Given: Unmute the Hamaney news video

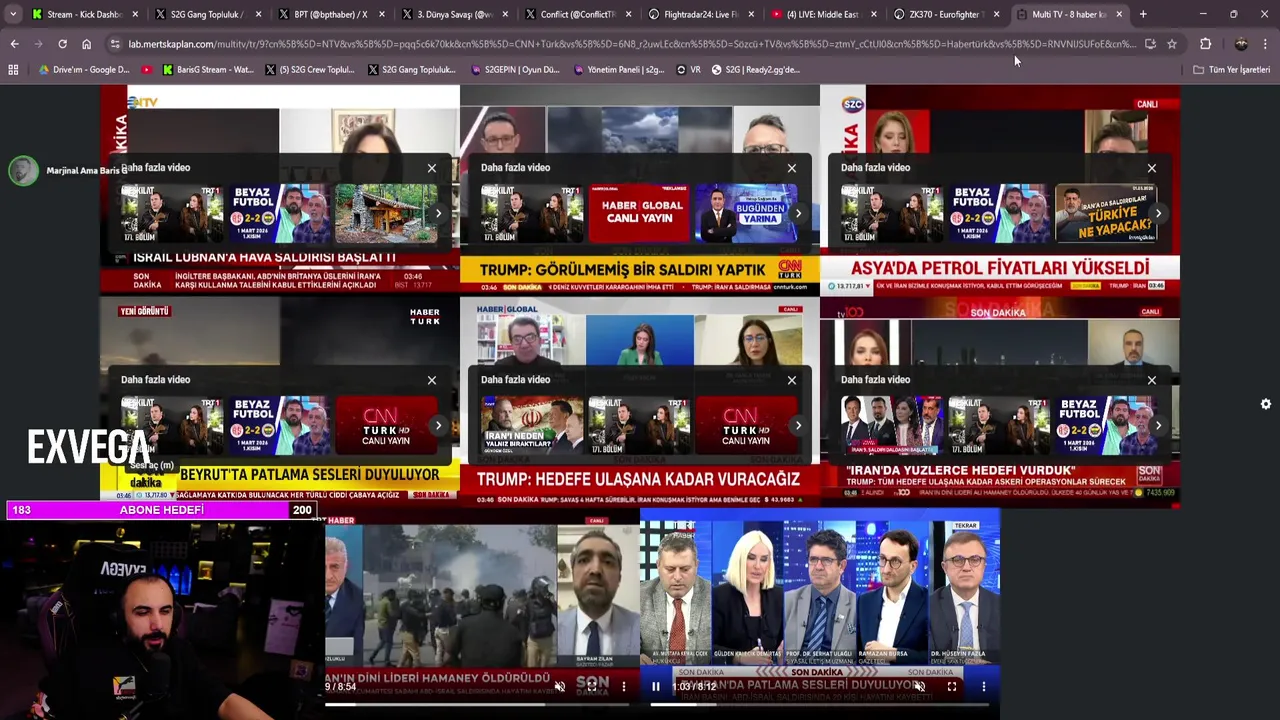Looking at the screenshot, I should (560, 686).
